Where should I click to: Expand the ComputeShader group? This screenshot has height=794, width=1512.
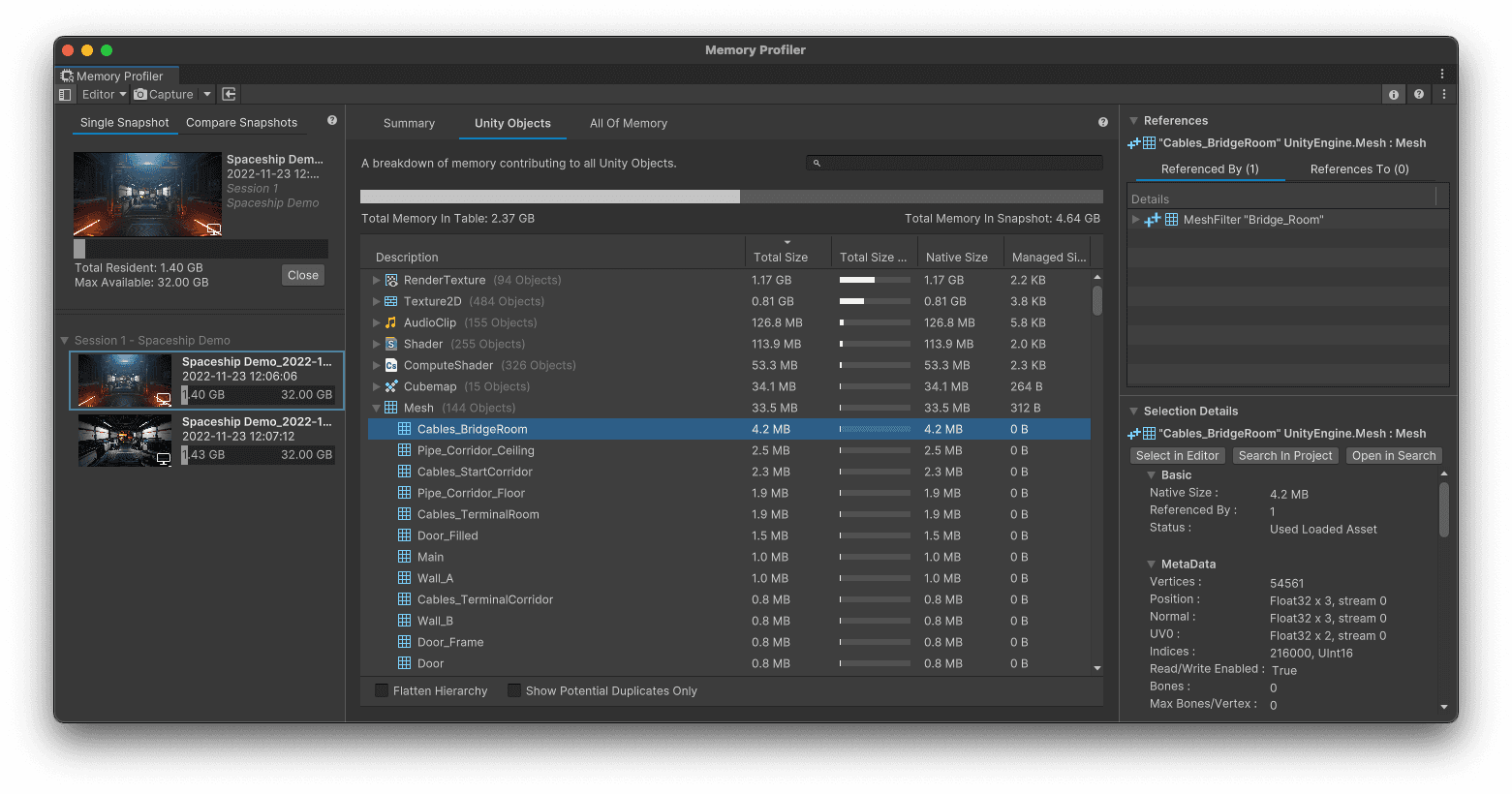[377, 365]
